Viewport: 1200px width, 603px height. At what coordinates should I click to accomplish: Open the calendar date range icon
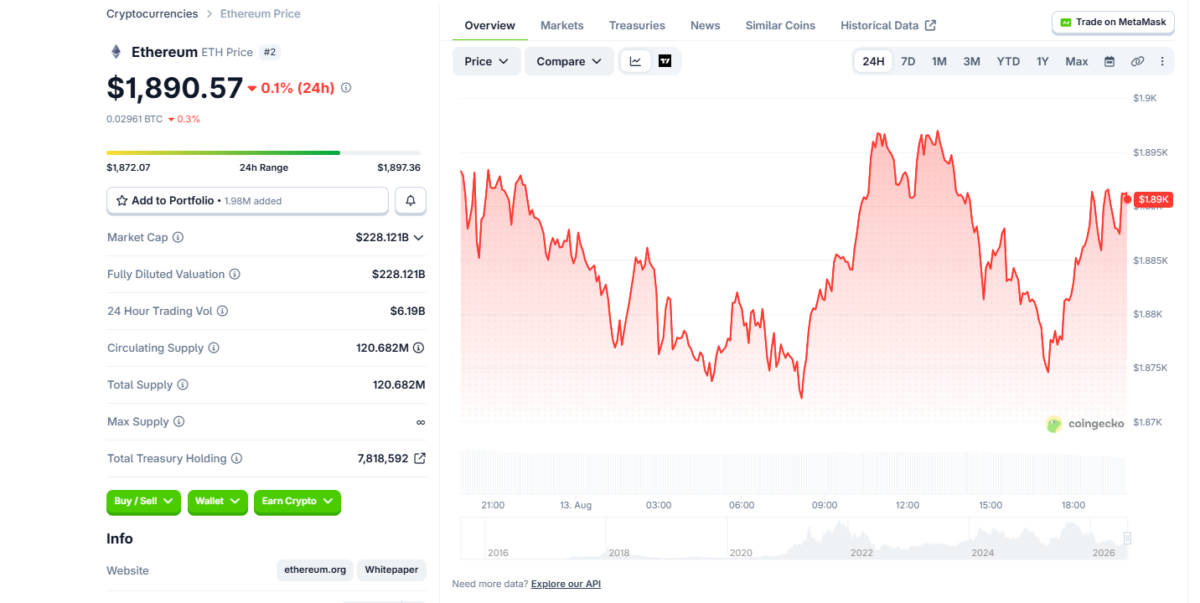[x=1109, y=62]
